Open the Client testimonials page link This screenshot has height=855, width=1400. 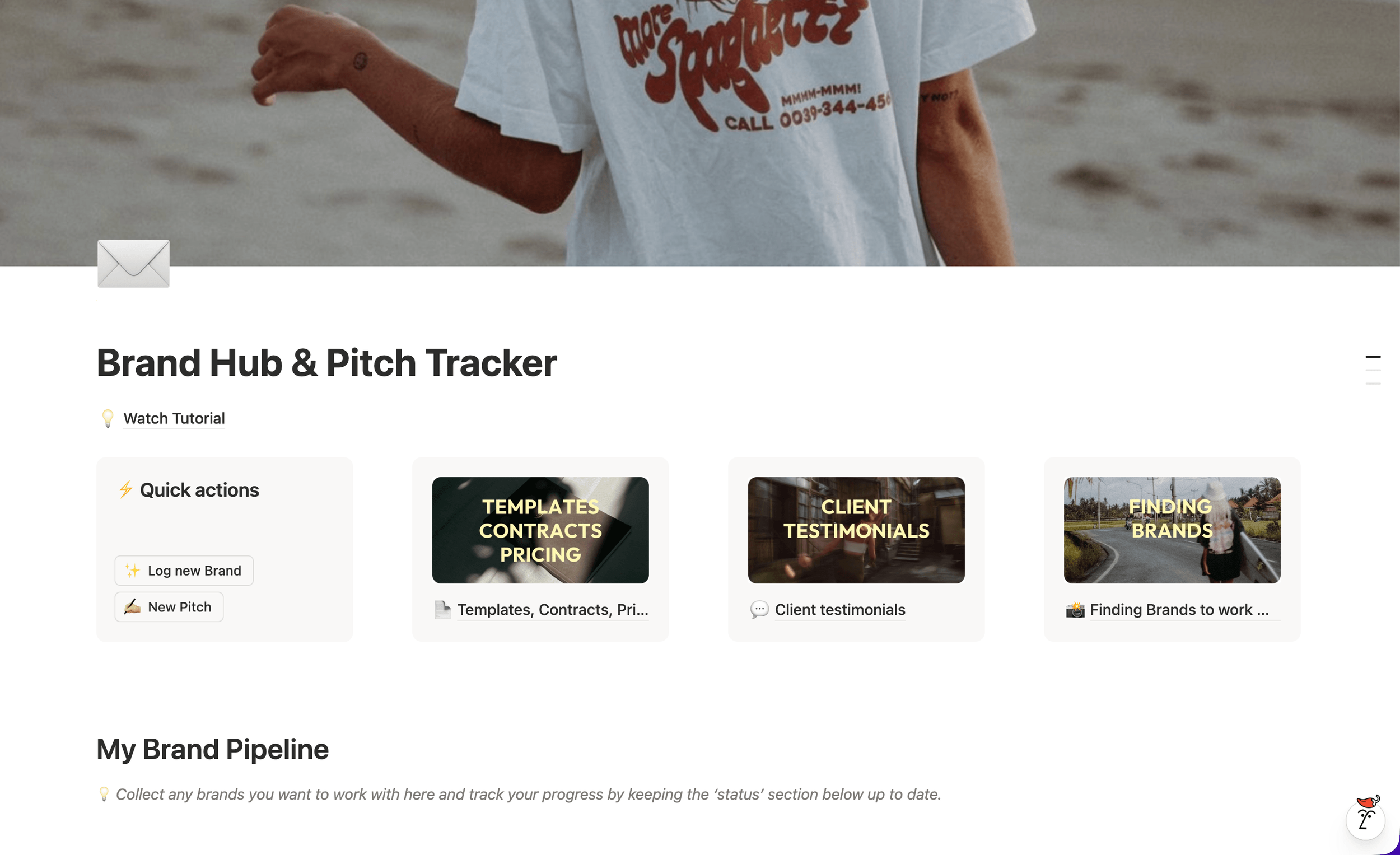[840, 610]
